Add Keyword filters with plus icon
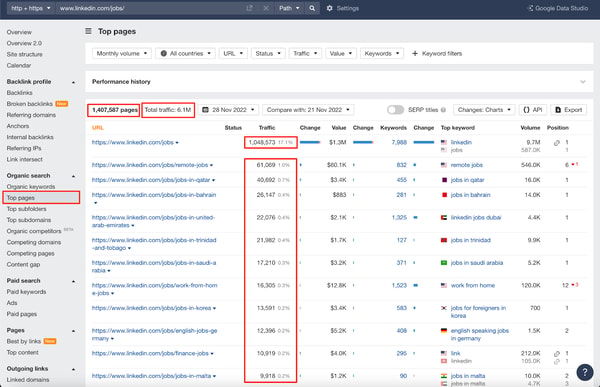Viewport: 600px width, 387px height. tap(437, 54)
